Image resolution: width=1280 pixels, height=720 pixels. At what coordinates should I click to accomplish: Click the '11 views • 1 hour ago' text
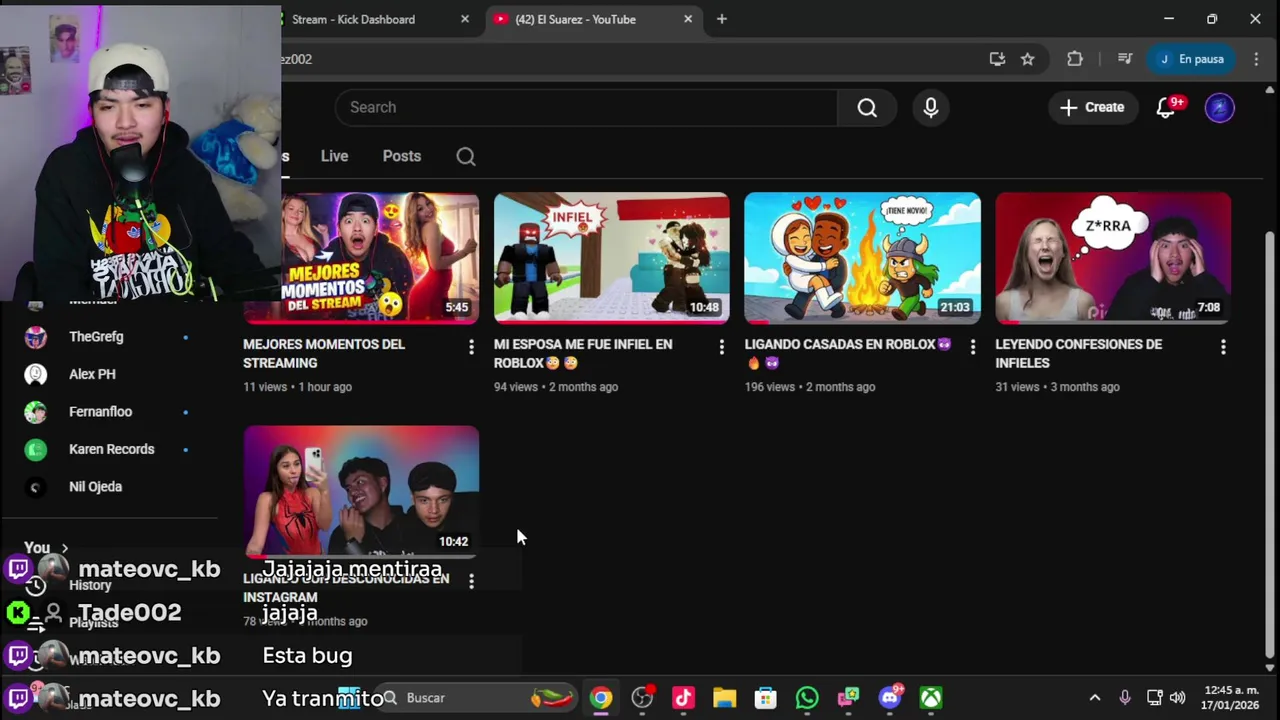[x=297, y=387]
